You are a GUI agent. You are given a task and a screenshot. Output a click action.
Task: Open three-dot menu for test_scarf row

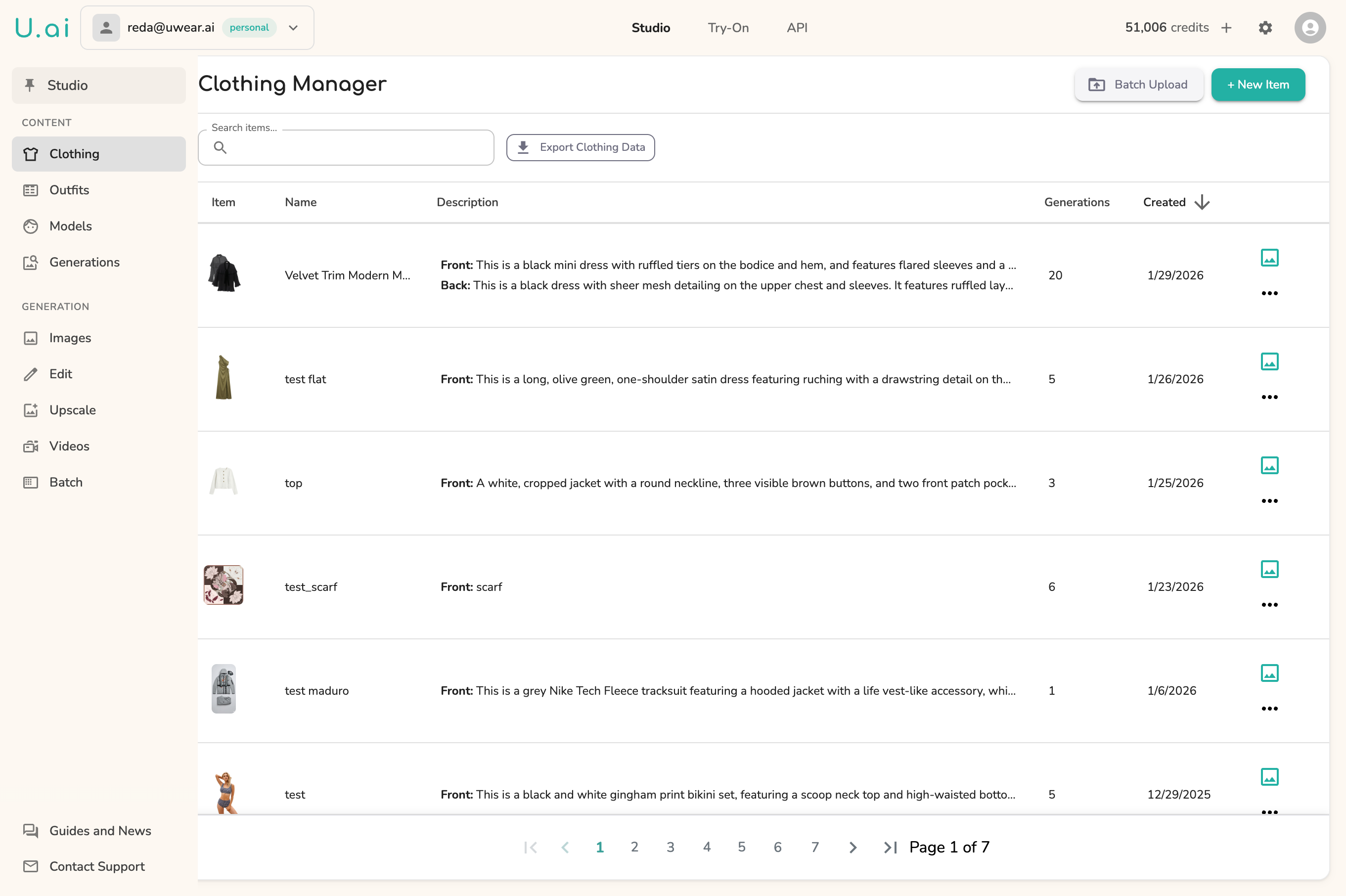1269,605
